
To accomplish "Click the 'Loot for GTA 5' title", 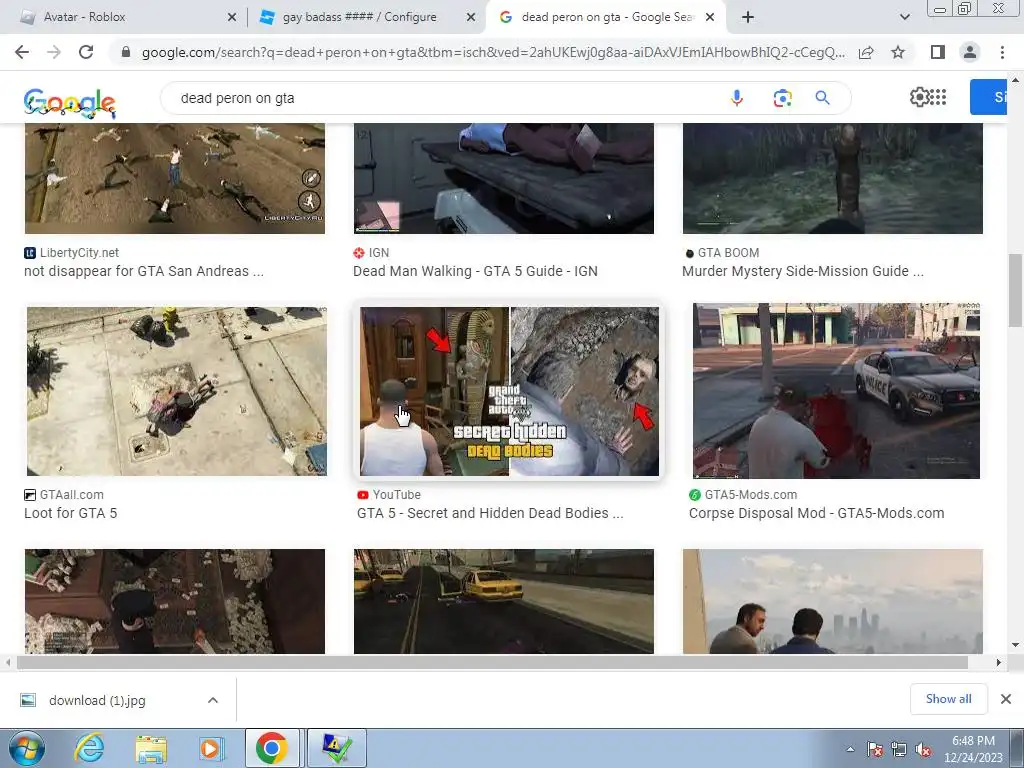I will pyautogui.click(x=71, y=513).
